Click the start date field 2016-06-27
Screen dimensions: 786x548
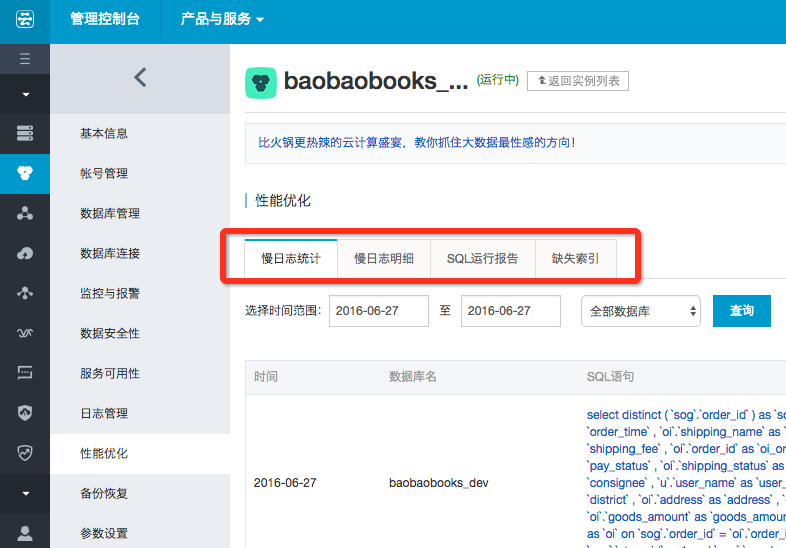(378, 311)
